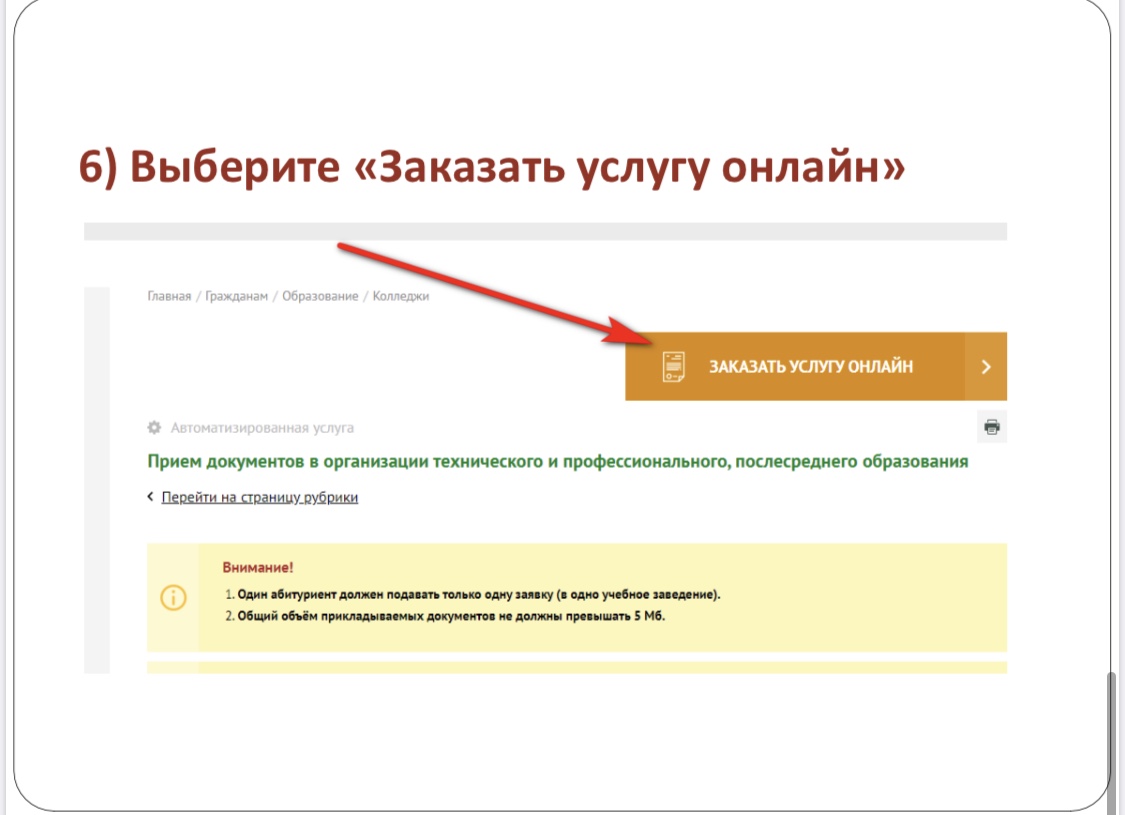
Task: Click the left chevron before Перейти на страницу рубрики
Action: coord(151,497)
